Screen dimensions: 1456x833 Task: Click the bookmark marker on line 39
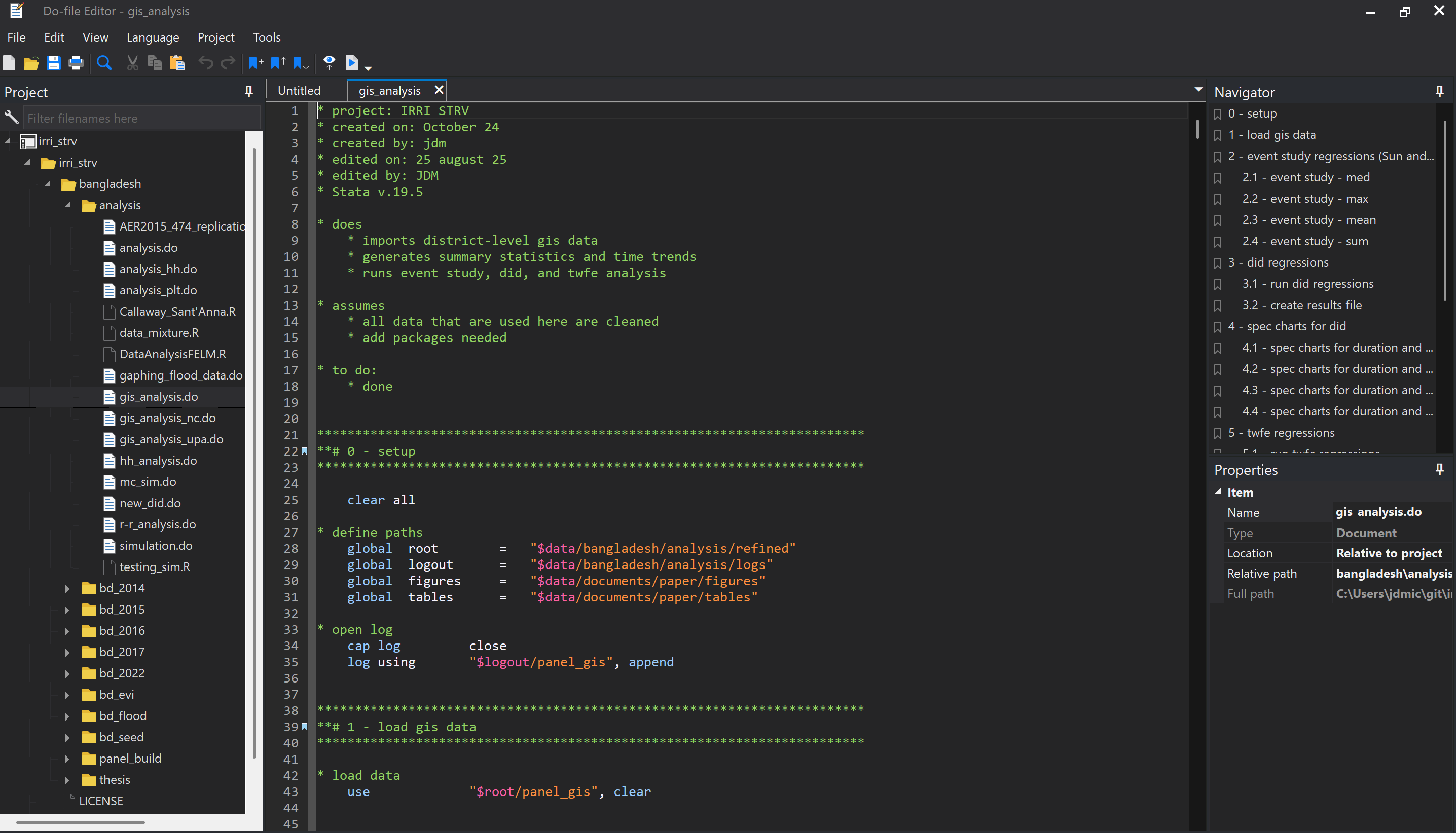pyautogui.click(x=305, y=727)
